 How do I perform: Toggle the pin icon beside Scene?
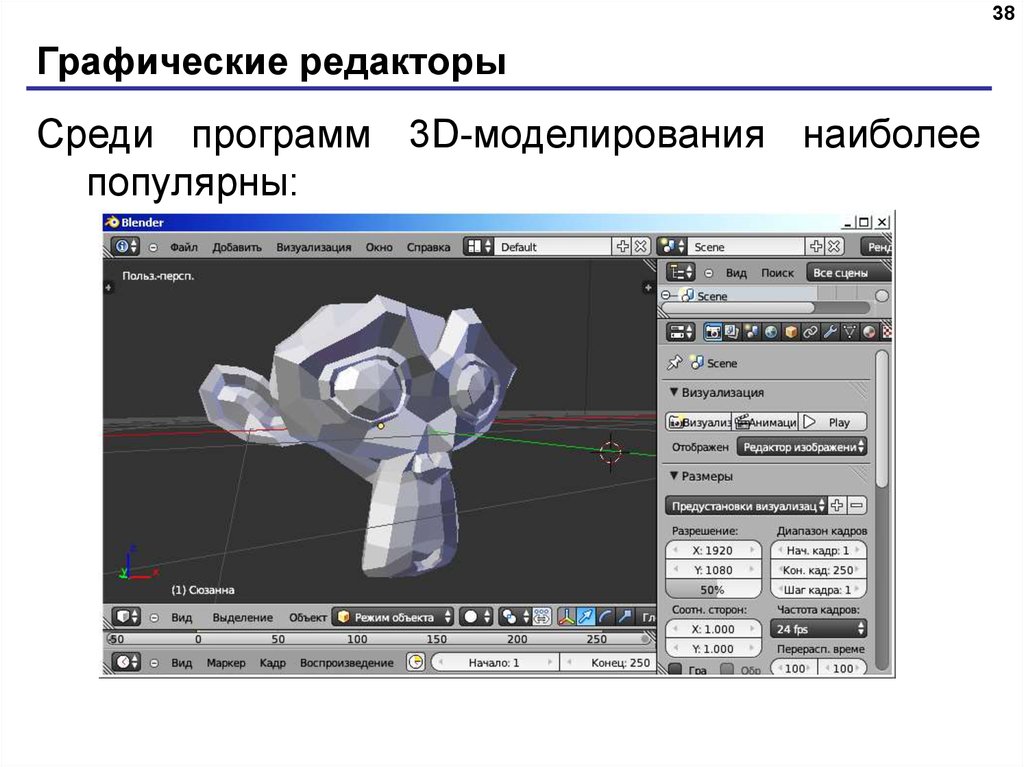click(674, 363)
